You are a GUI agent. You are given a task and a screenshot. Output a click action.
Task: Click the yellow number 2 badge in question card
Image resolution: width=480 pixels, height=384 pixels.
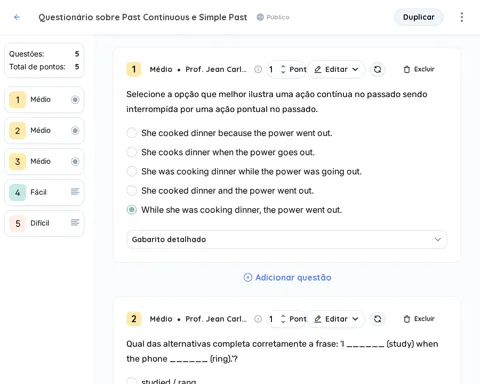click(x=134, y=319)
